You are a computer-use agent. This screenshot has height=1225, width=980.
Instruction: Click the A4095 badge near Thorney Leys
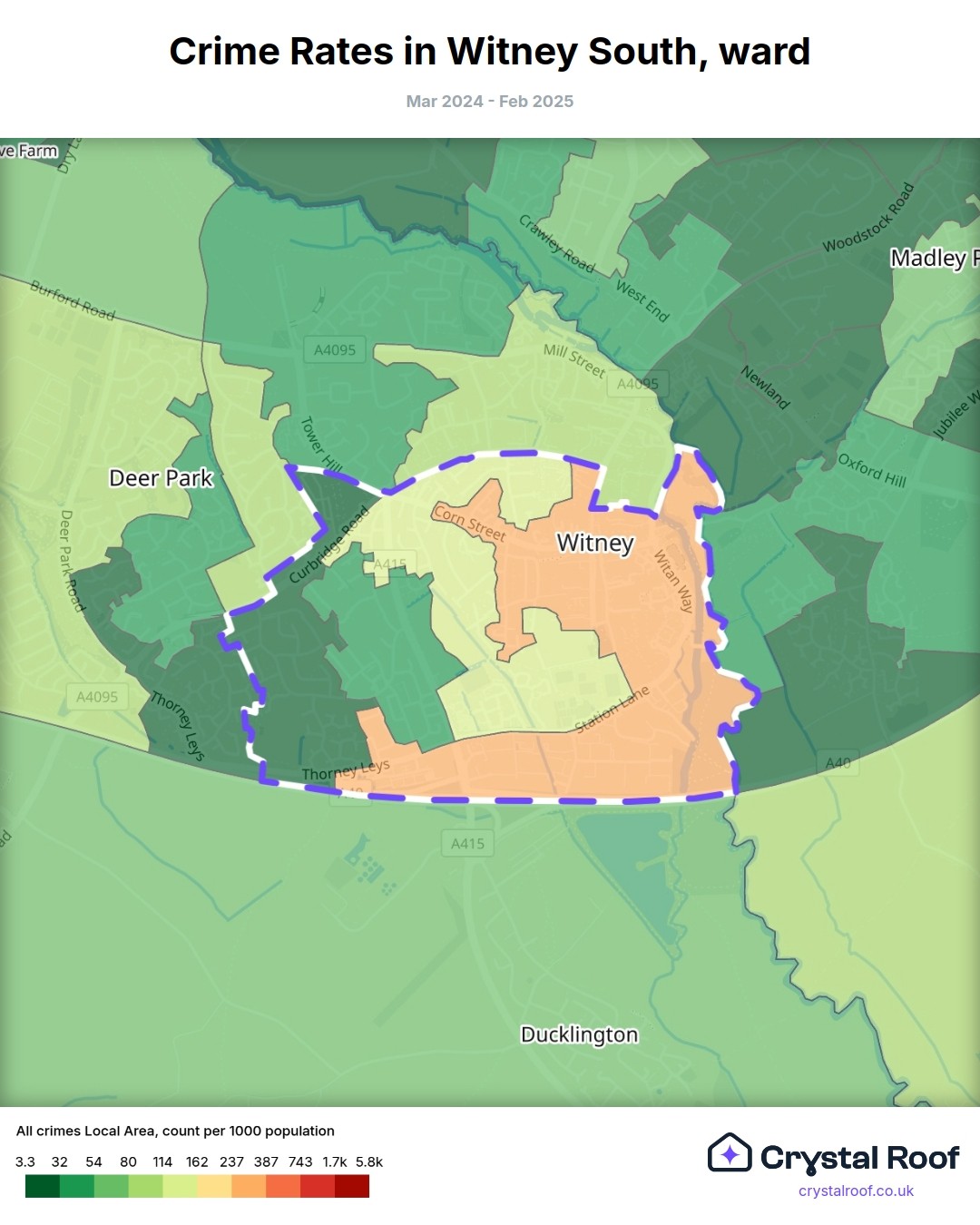[97, 697]
